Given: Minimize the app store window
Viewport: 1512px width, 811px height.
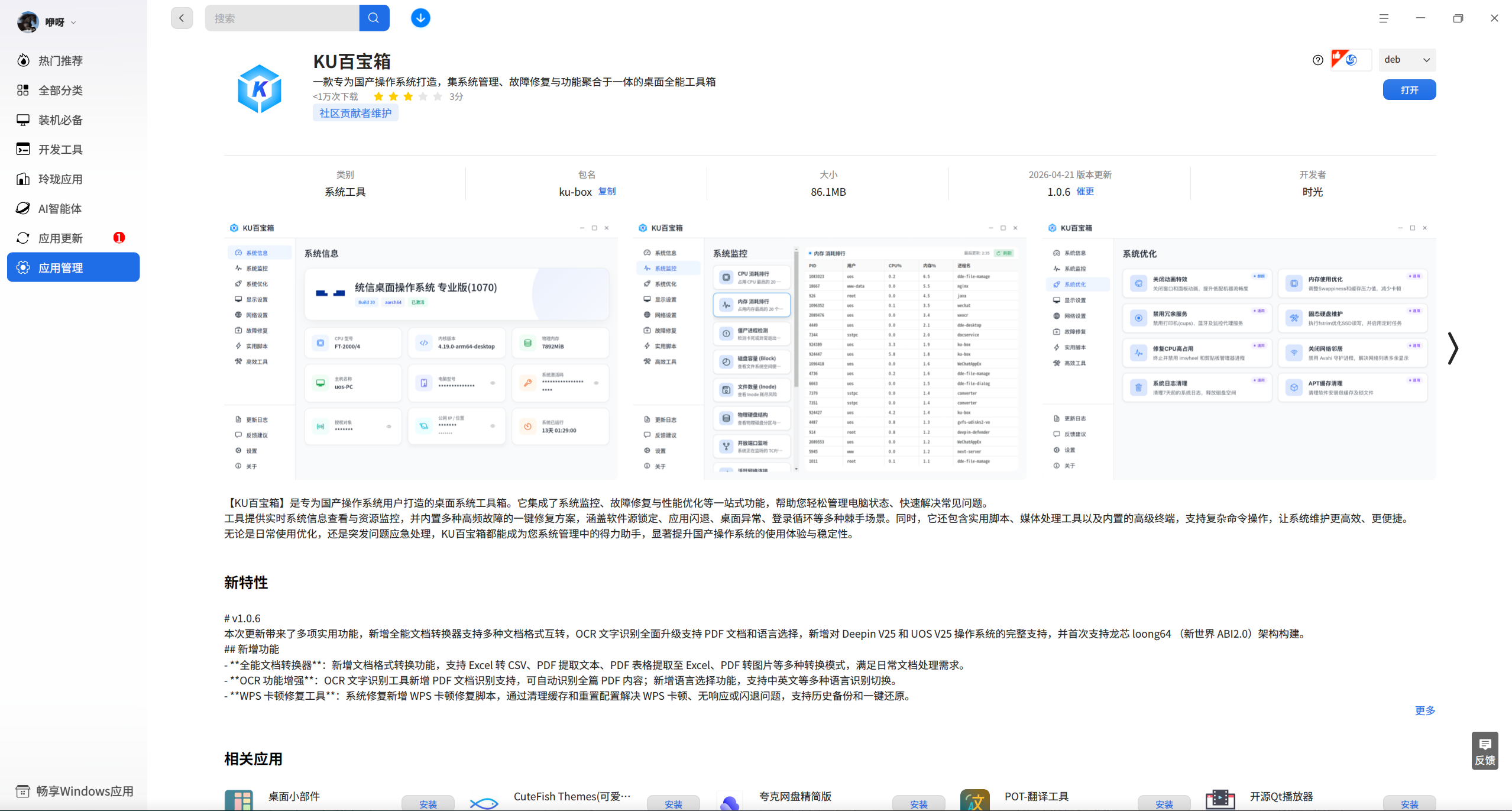Looking at the screenshot, I should [1420, 18].
